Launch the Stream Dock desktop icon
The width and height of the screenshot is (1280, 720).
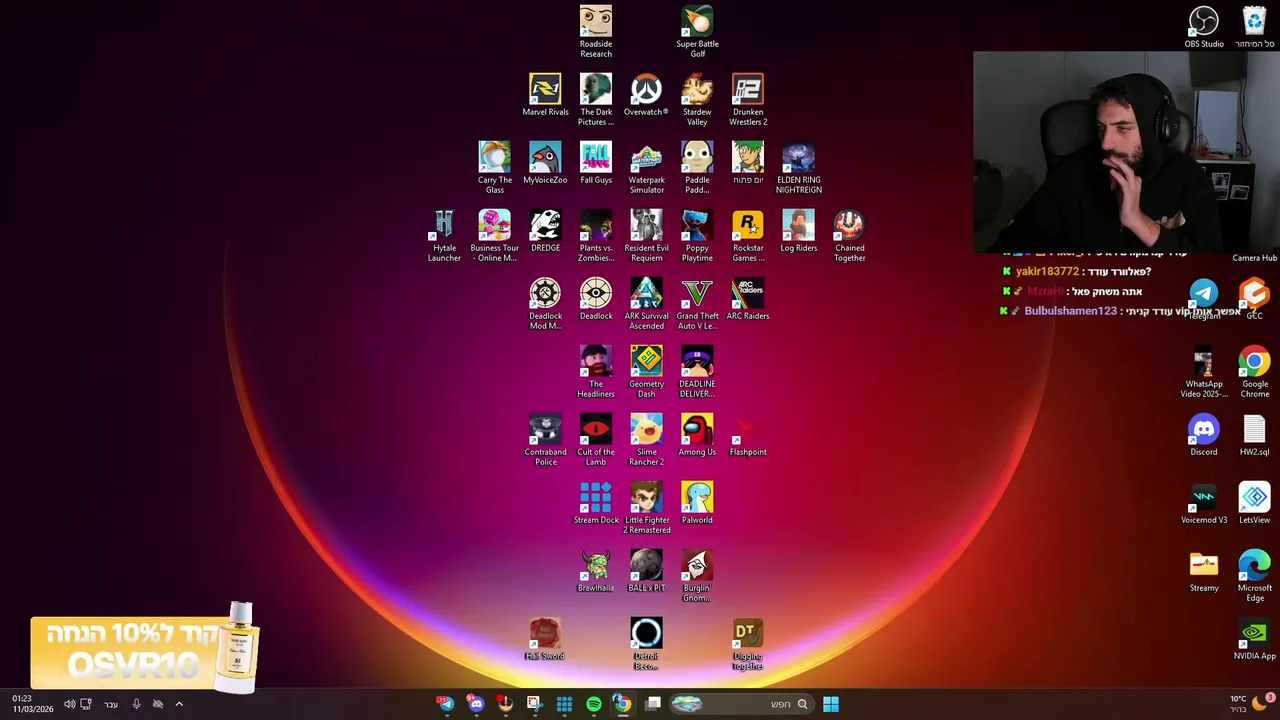click(x=596, y=503)
